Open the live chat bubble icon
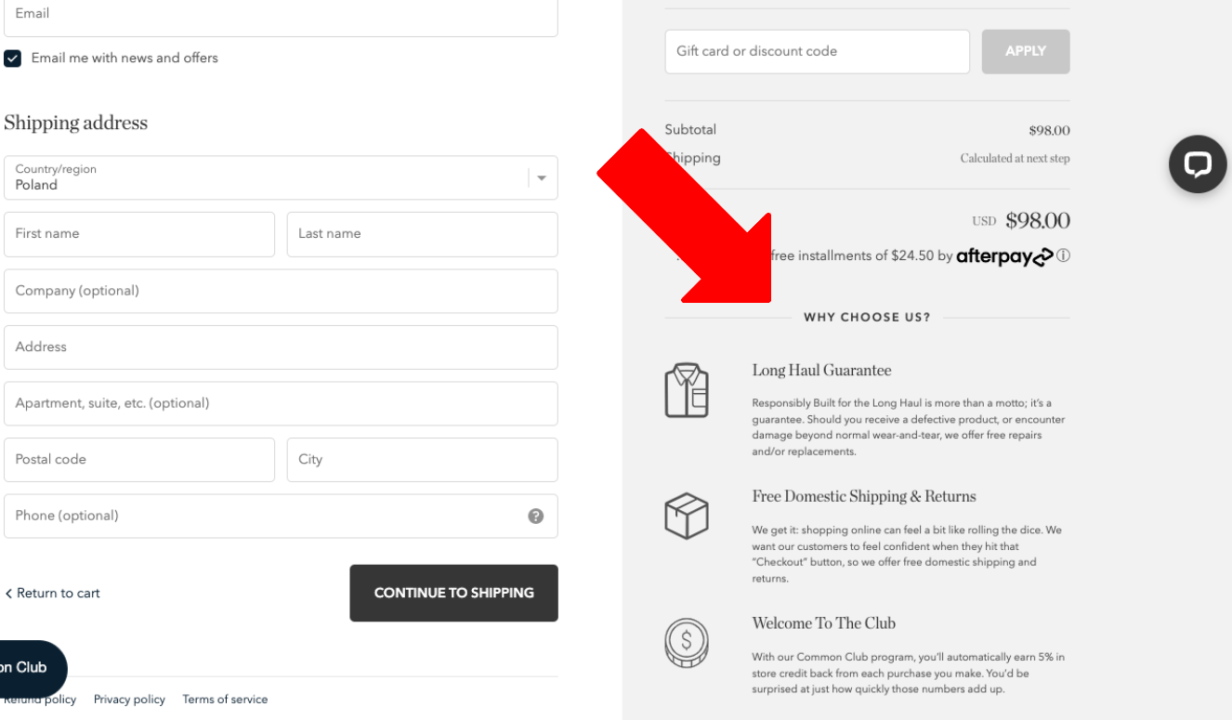The width and height of the screenshot is (1232, 720). [x=1197, y=164]
